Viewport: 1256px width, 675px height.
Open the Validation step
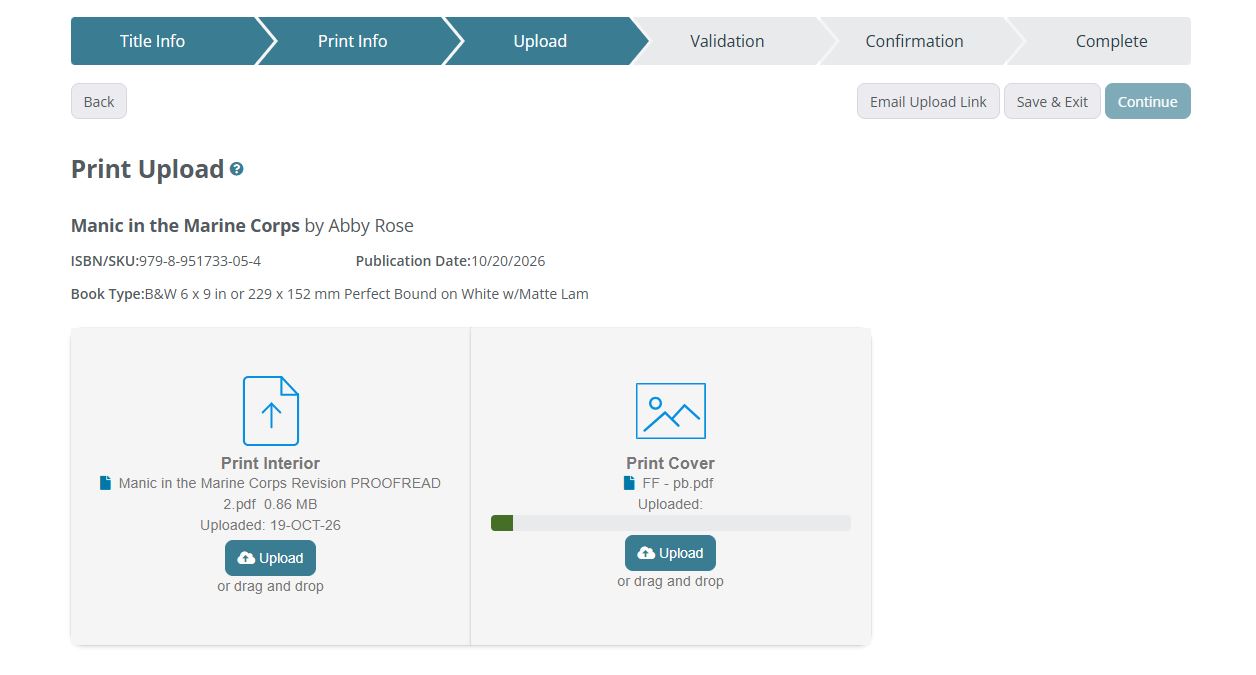pyautogui.click(x=727, y=41)
